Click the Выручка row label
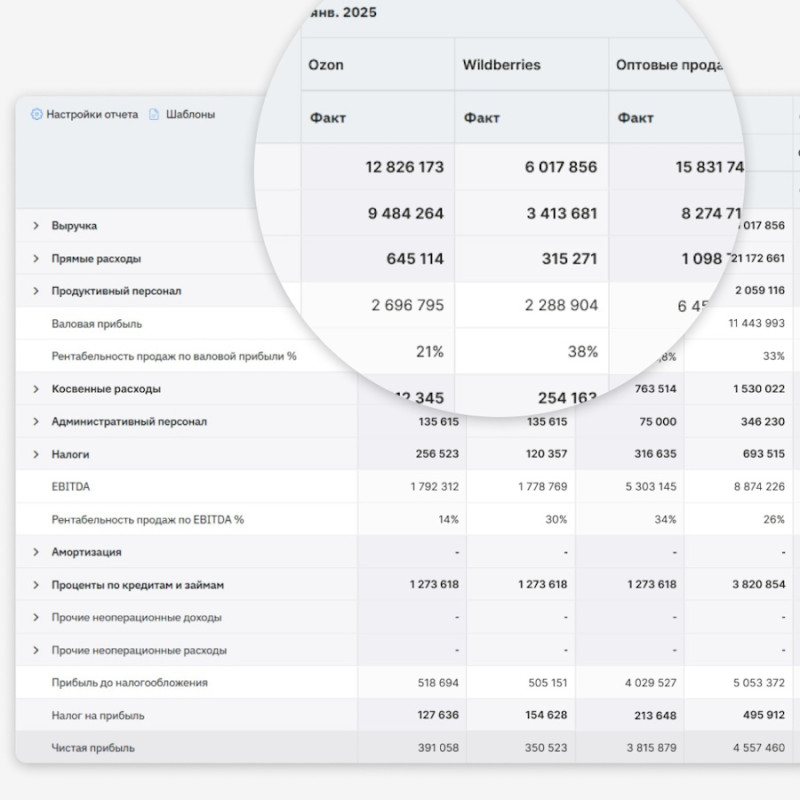The image size is (800, 800). [74, 226]
